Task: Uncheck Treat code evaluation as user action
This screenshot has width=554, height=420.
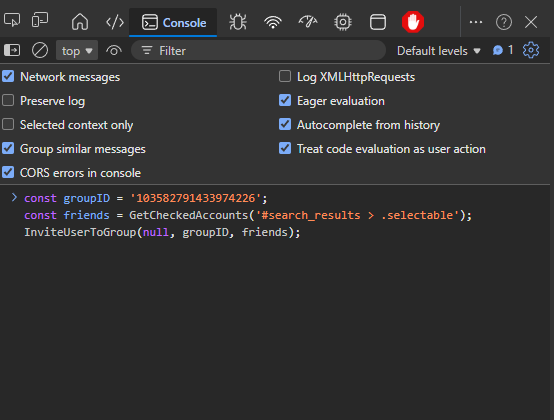Action: [x=285, y=148]
